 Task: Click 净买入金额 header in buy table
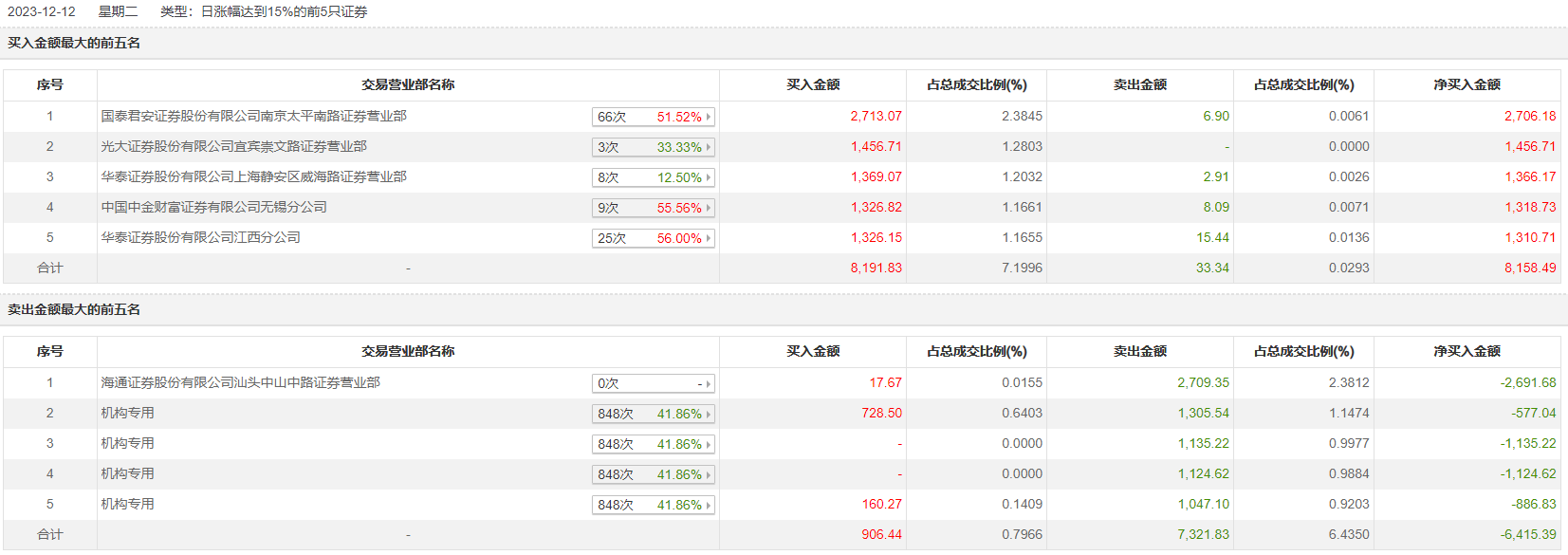click(x=1467, y=84)
